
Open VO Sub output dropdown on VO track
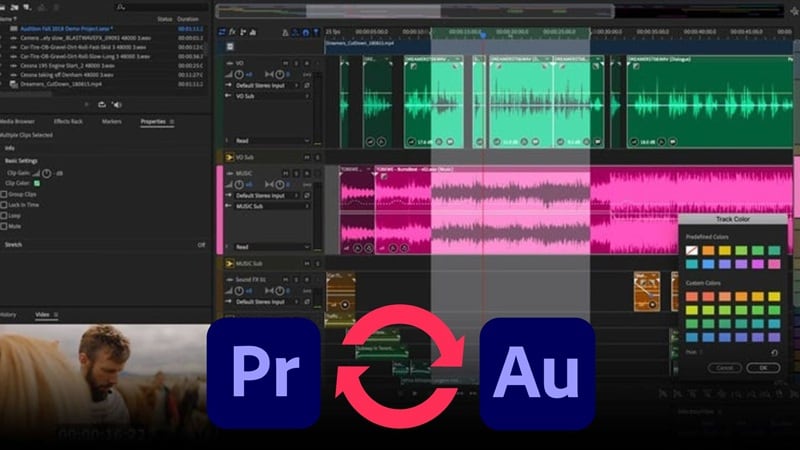coord(272,96)
